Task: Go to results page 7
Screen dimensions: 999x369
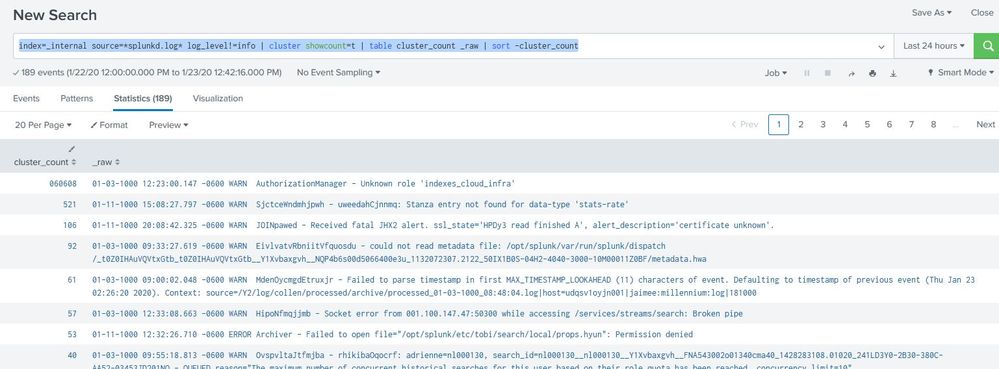Action: point(911,124)
